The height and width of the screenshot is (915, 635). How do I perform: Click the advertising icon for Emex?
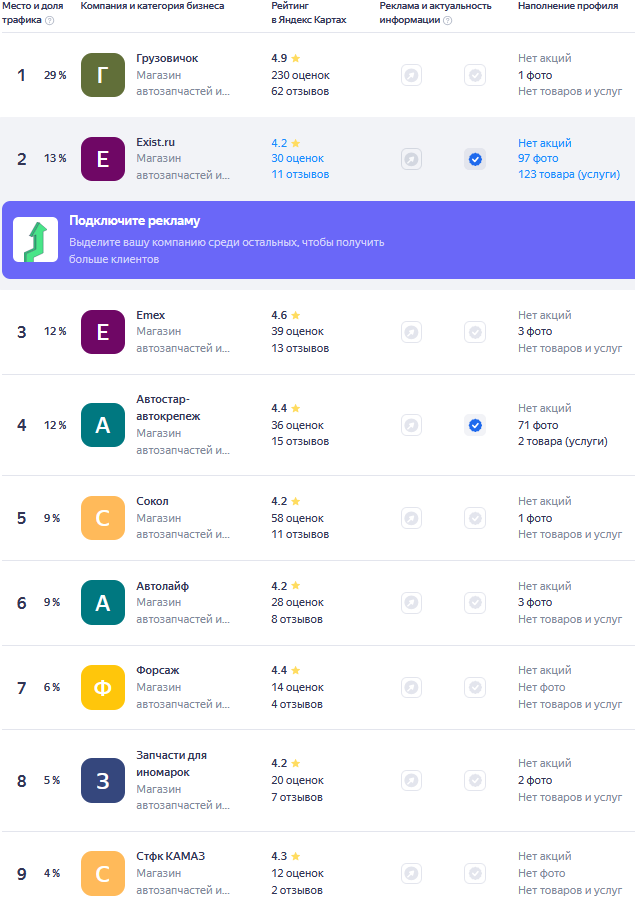point(411,332)
